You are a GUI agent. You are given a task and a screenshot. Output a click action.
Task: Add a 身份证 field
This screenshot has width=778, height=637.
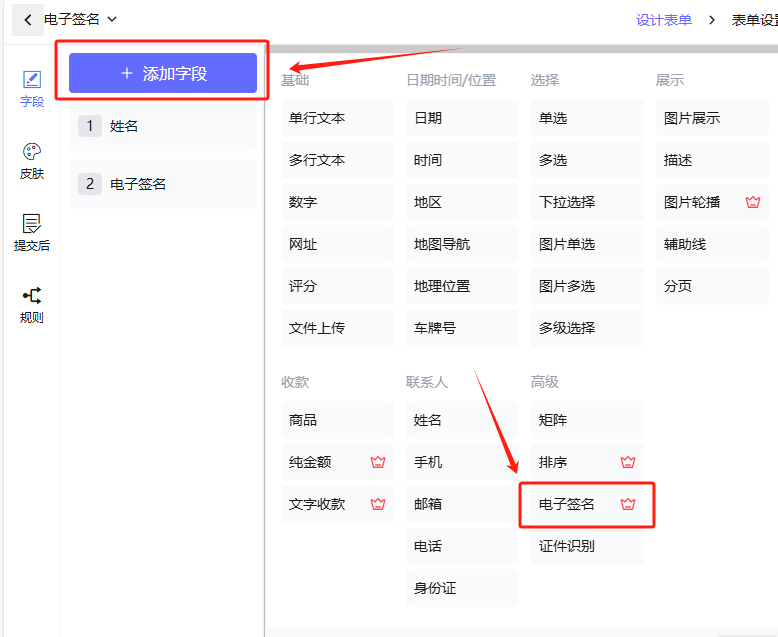point(462,588)
